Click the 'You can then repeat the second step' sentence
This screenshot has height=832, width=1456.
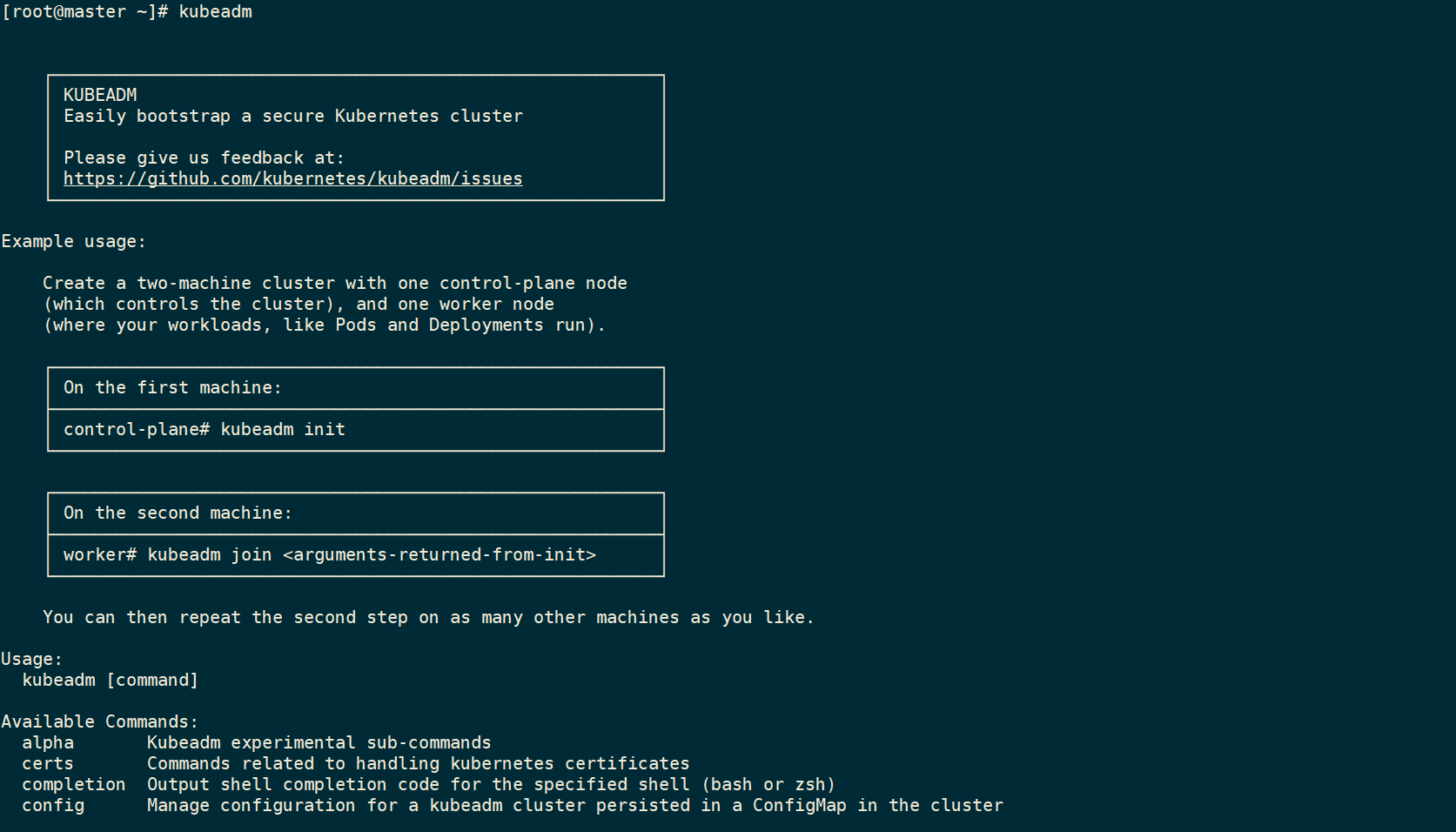tap(428, 617)
